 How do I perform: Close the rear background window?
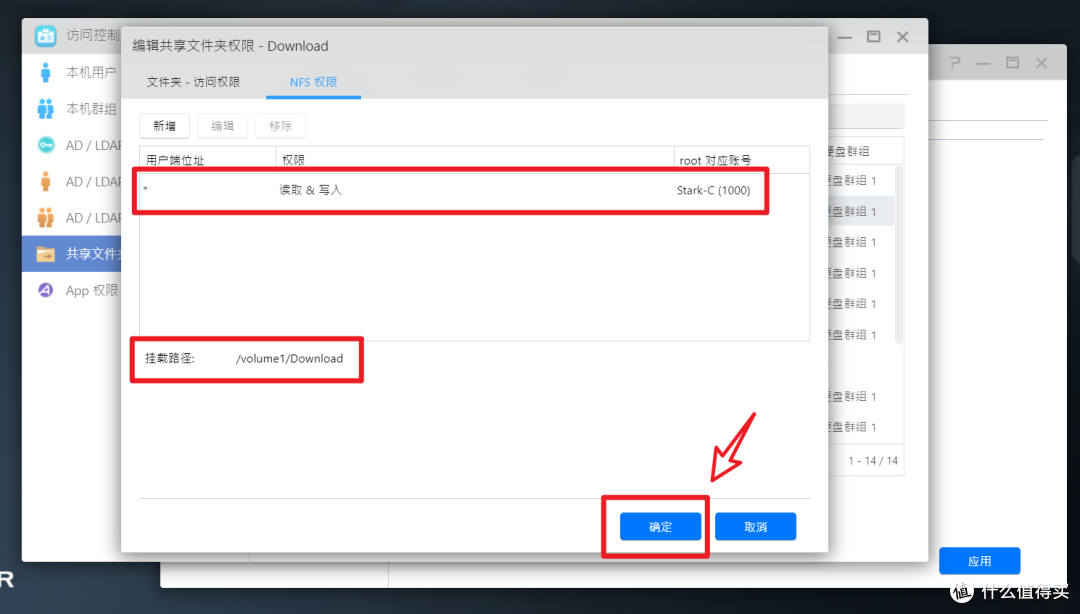point(1041,63)
